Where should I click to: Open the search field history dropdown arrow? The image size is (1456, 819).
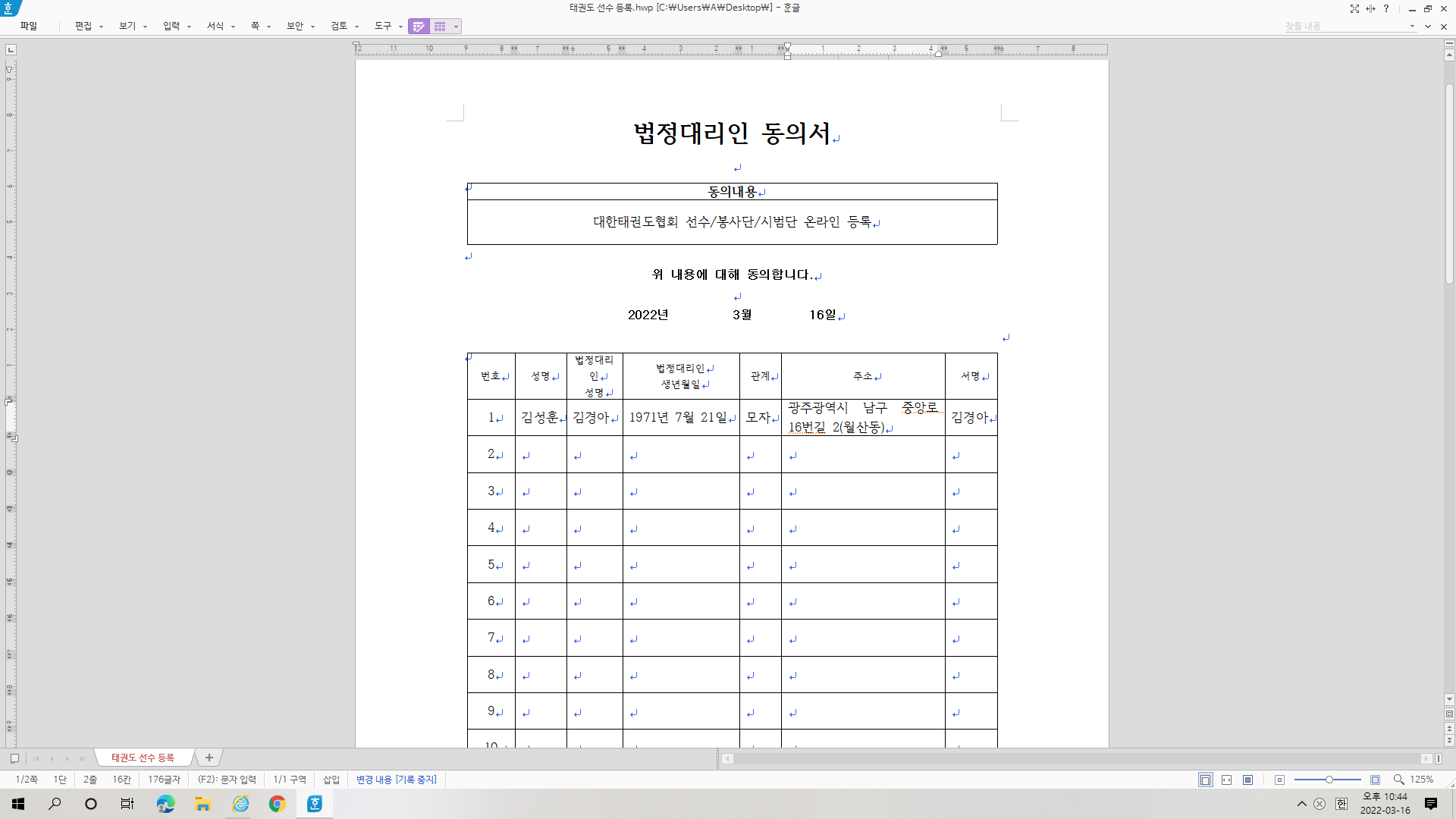(1412, 26)
